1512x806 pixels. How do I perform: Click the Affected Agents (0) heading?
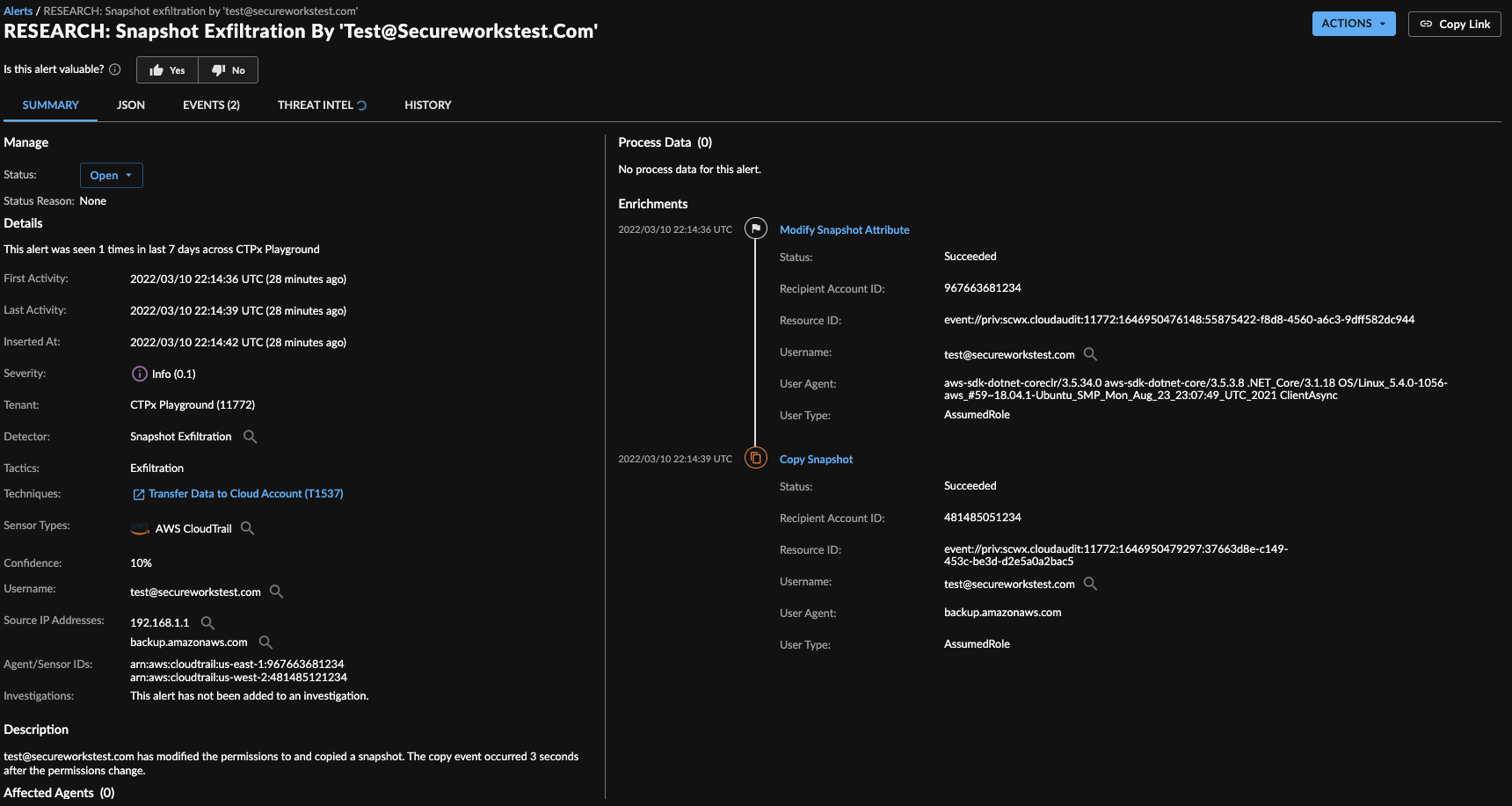point(59,793)
